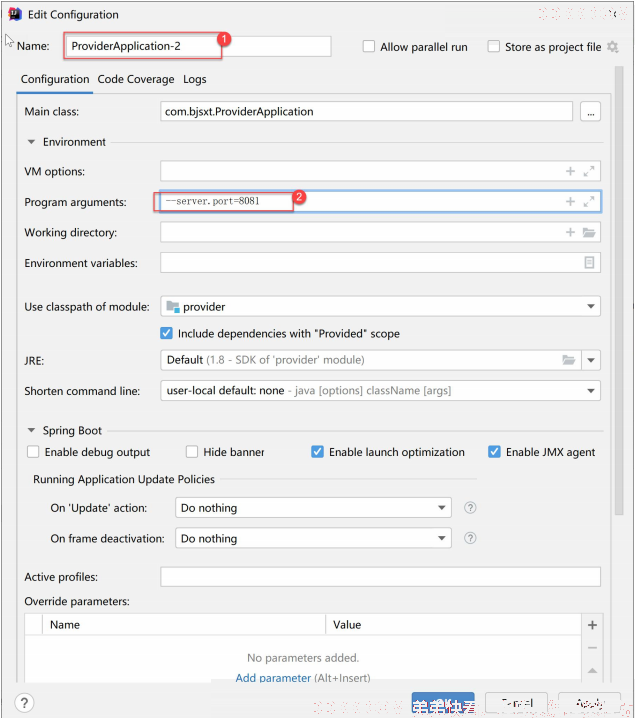This screenshot has width=635, height=718.
Task: Enable debug output checkbox
Action: [x=33, y=452]
